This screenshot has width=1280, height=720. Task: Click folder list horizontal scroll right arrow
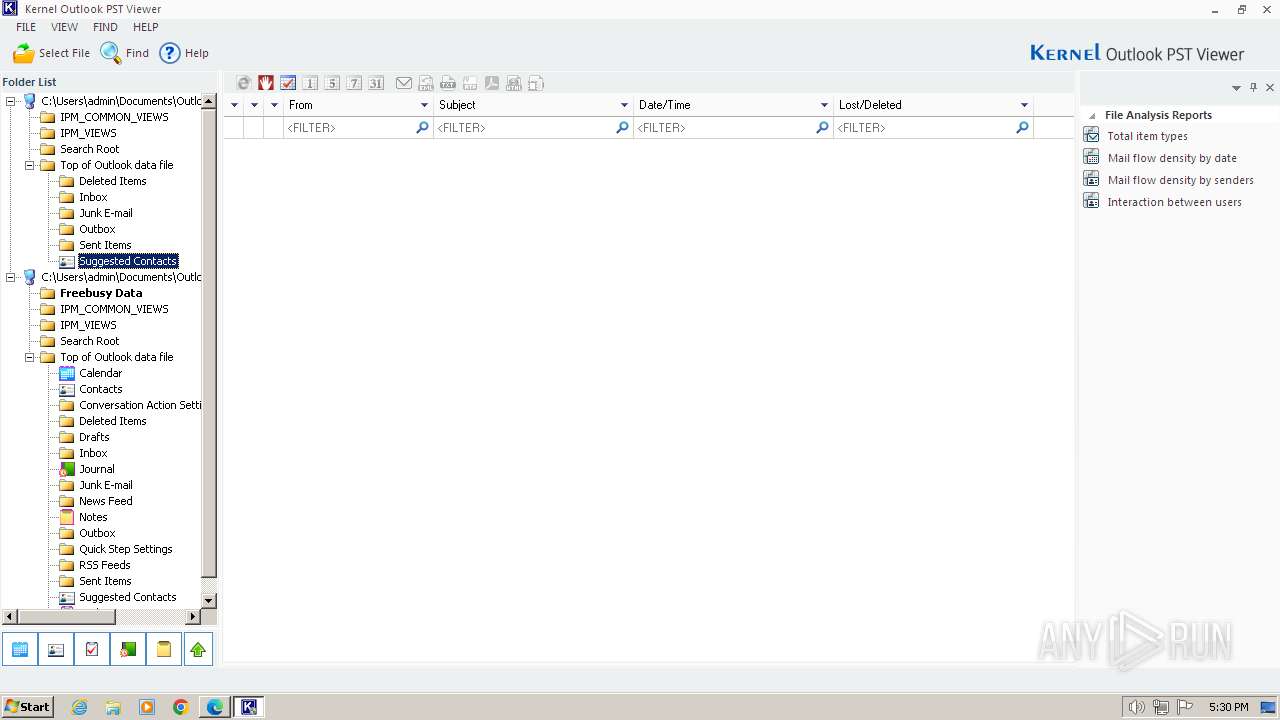[x=194, y=617]
